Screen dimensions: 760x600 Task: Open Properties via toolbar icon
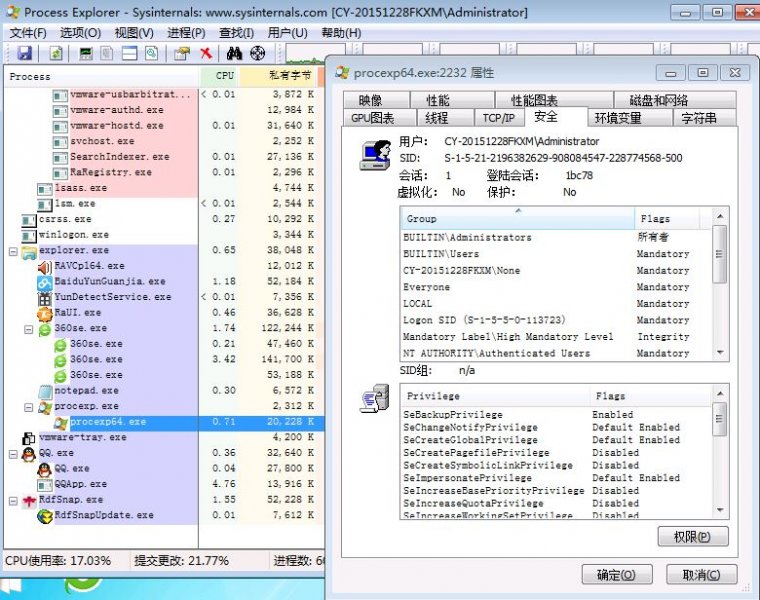coord(182,53)
